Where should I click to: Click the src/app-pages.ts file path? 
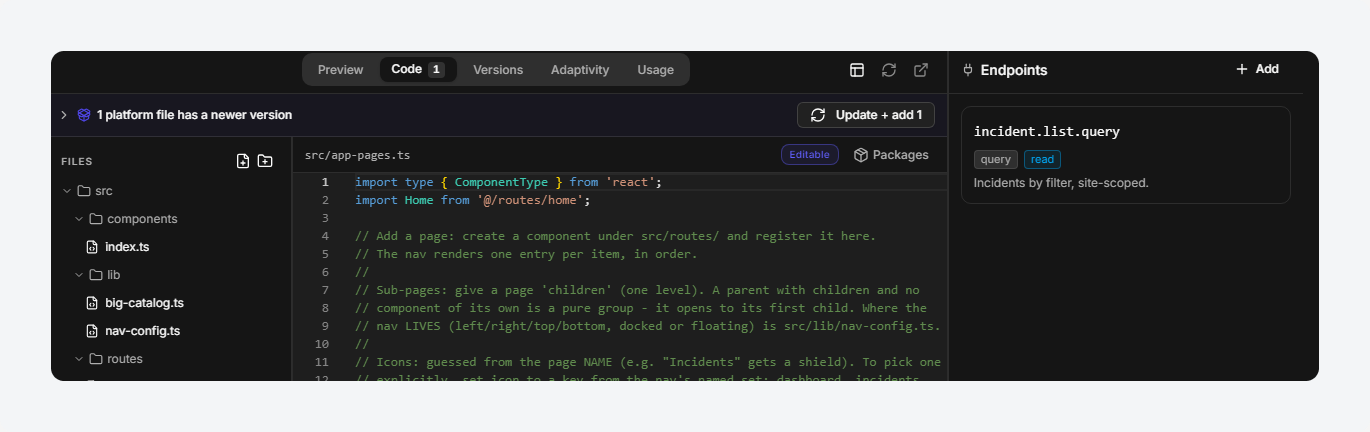[357, 156]
